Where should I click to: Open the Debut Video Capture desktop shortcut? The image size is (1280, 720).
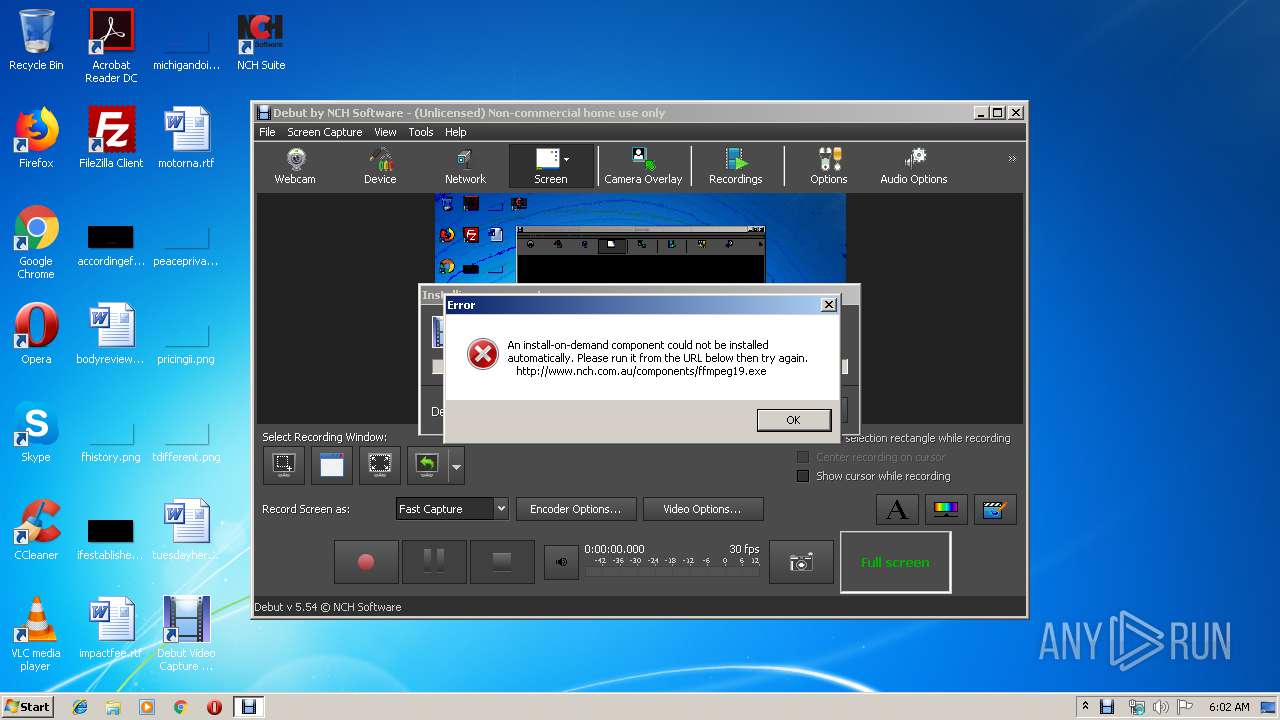click(x=186, y=634)
